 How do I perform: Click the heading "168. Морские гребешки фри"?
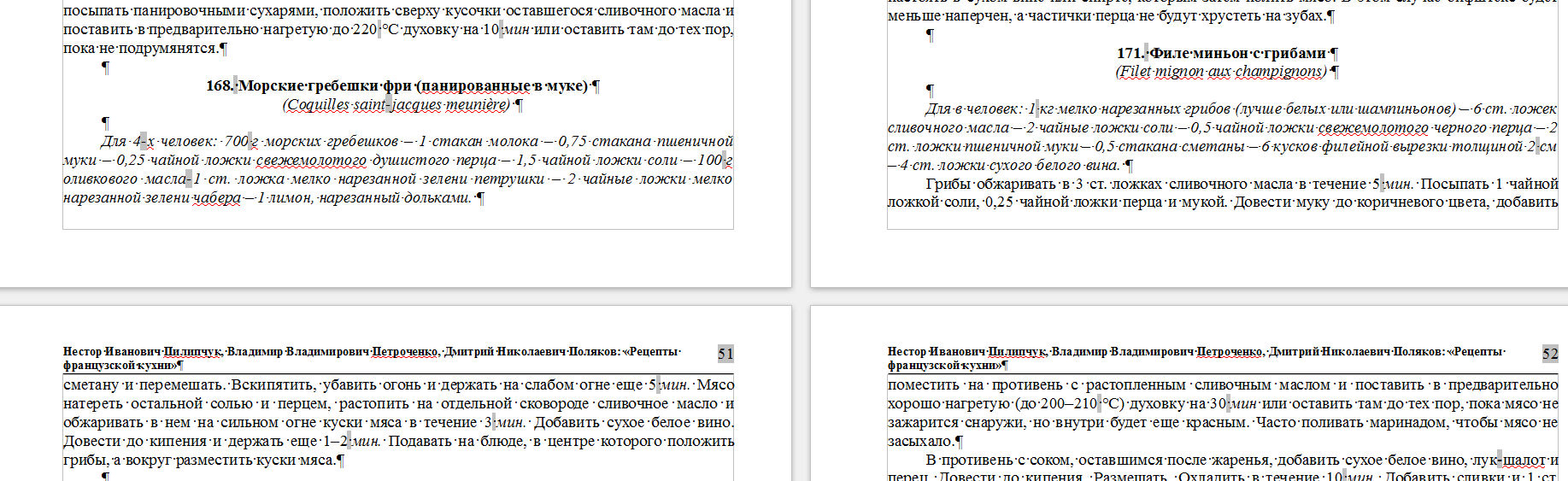[x=309, y=85]
